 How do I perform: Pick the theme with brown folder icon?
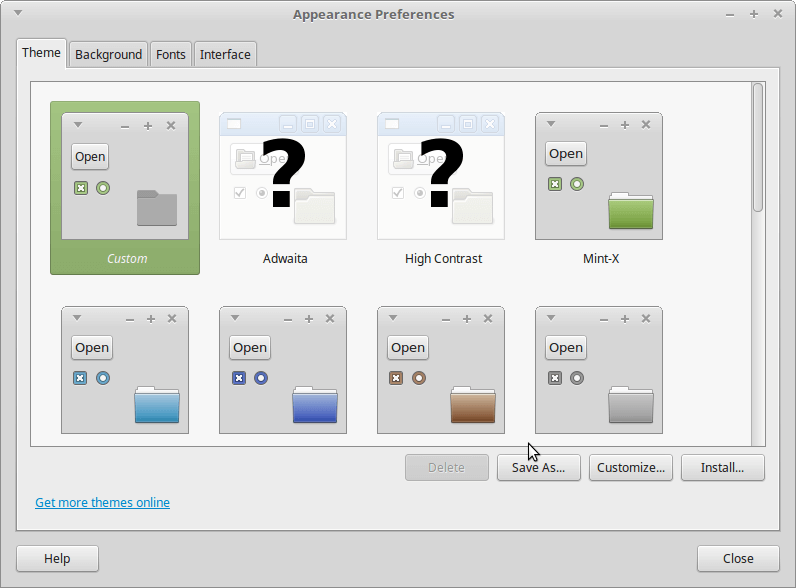click(x=441, y=370)
